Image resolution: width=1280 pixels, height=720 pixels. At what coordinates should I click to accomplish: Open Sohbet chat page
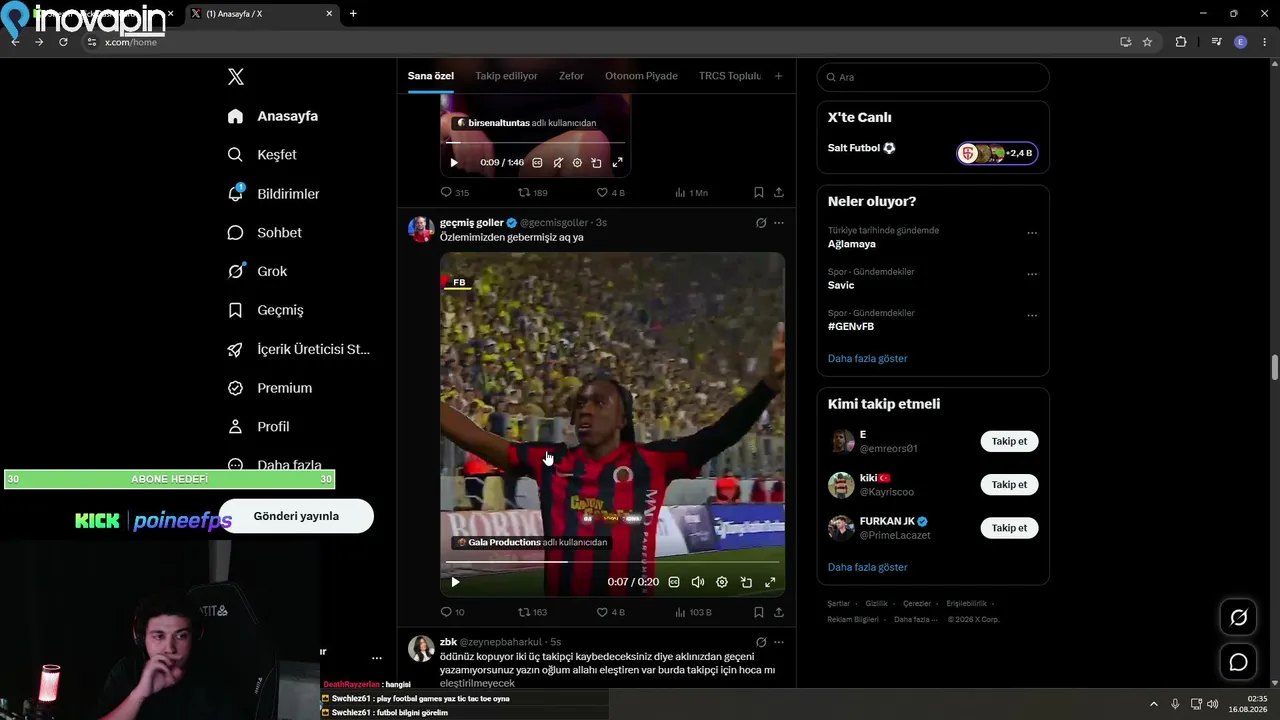tap(264, 232)
